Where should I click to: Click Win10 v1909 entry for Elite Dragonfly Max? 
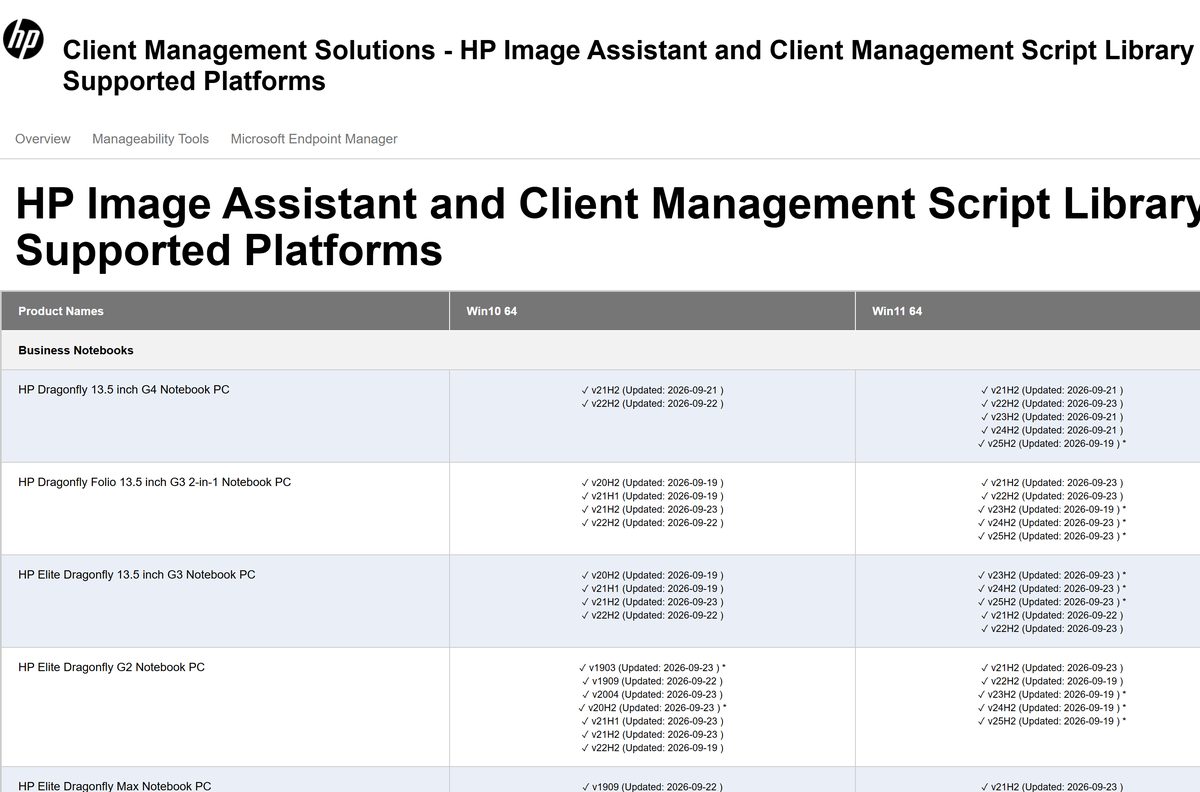pyautogui.click(x=652, y=787)
